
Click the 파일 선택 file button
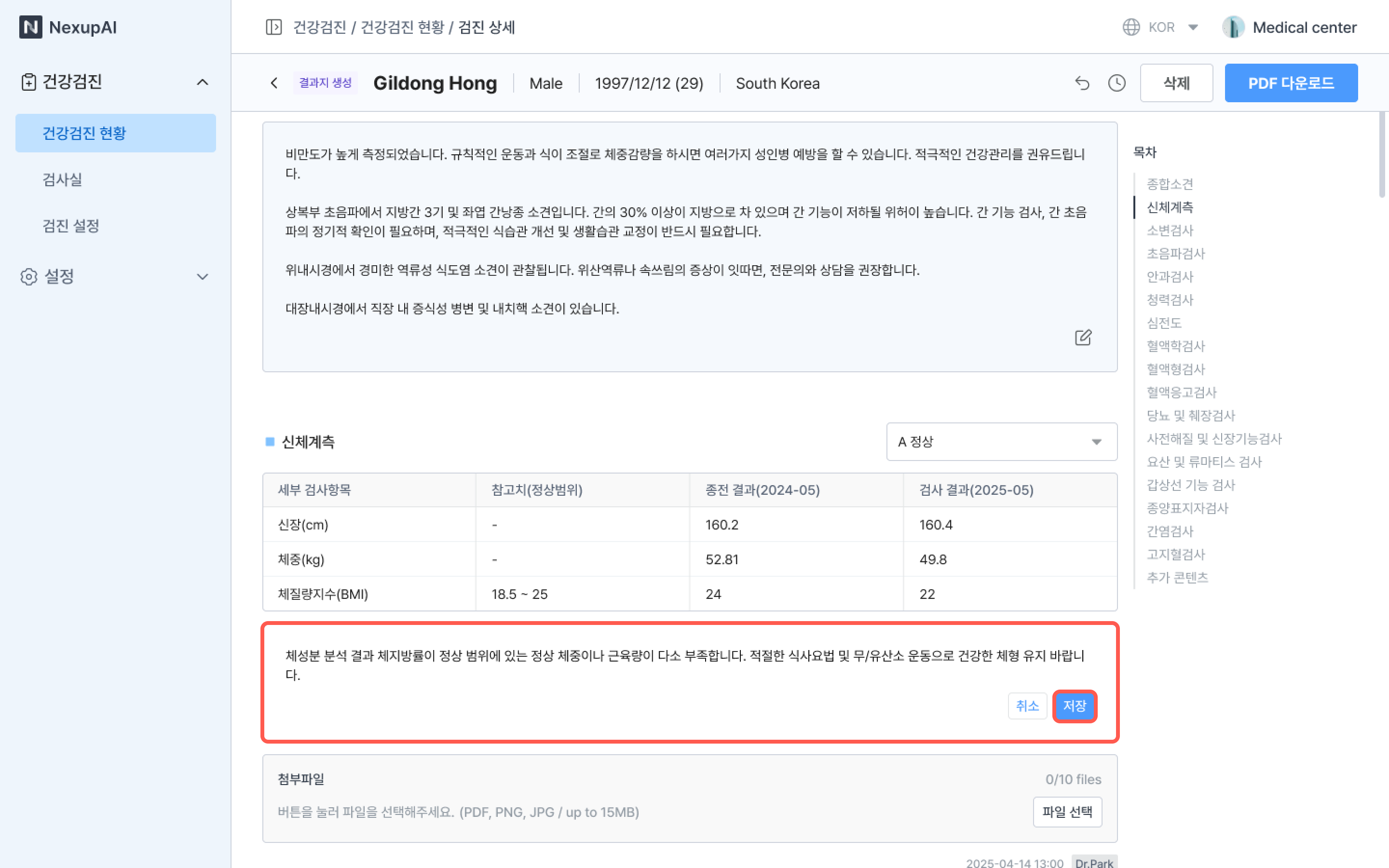[x=1067, y=812]
